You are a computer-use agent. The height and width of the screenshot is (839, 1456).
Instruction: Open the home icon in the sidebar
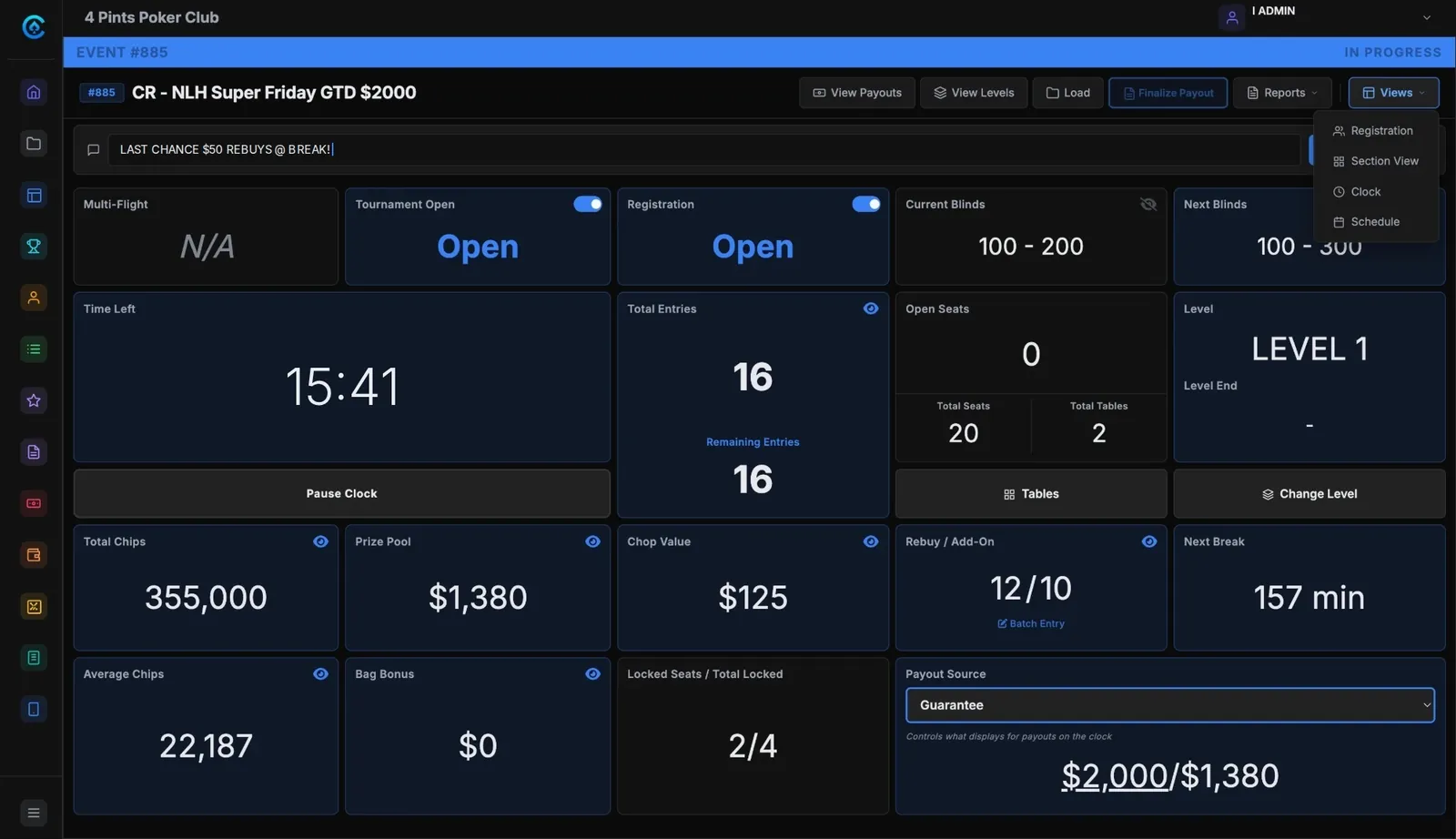click(x=34, y=92)
